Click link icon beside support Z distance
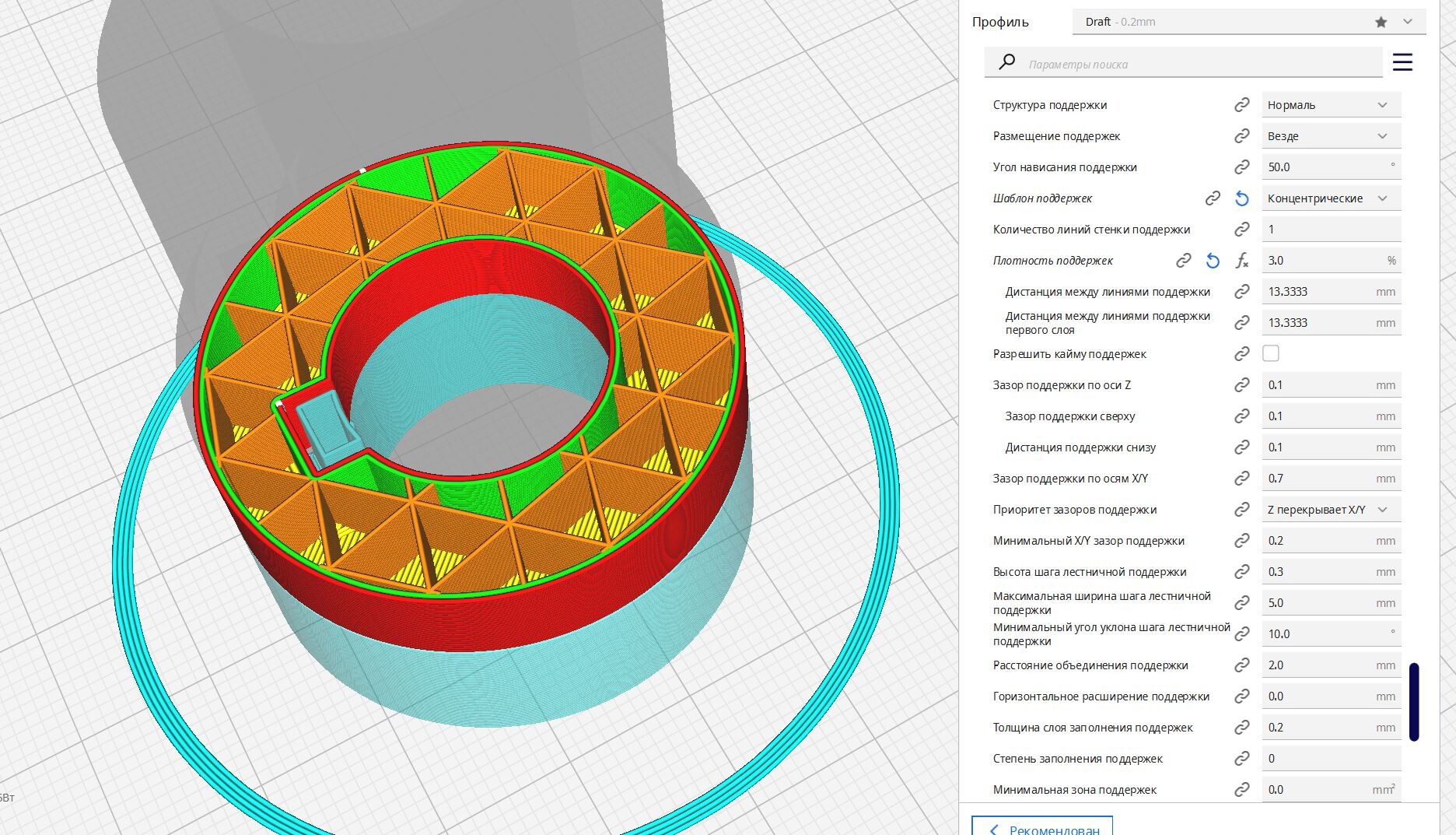This screenshot has height=835, width=1456. coord(1241,385)
